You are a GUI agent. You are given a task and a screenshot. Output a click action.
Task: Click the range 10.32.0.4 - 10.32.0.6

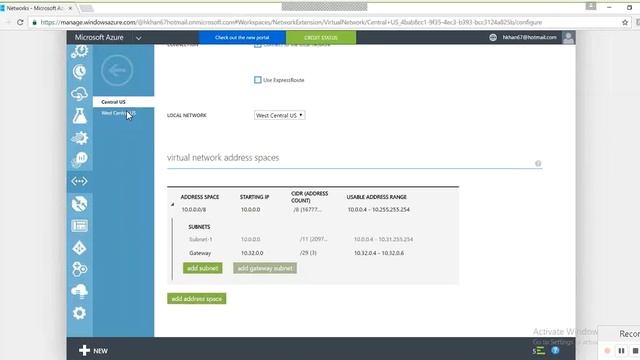379,253
